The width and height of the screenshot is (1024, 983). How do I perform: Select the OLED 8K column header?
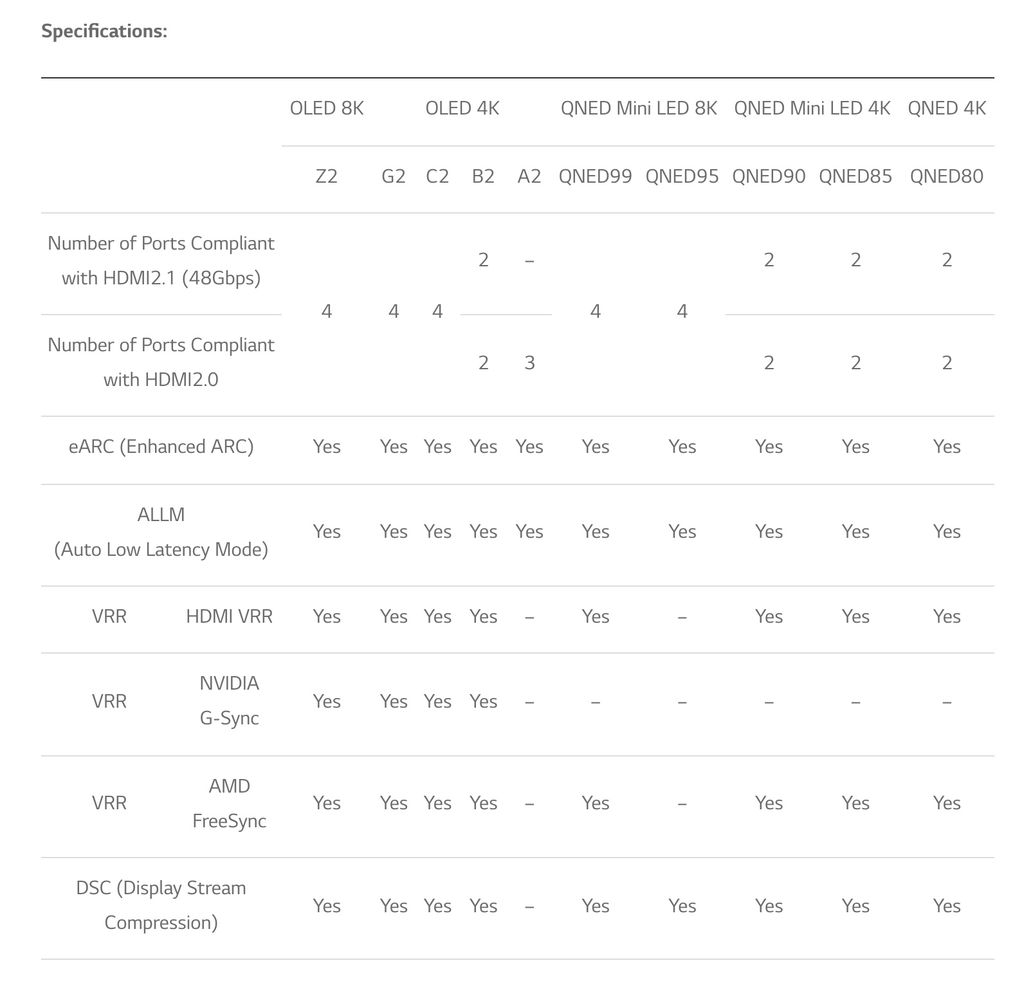point(327,108)
